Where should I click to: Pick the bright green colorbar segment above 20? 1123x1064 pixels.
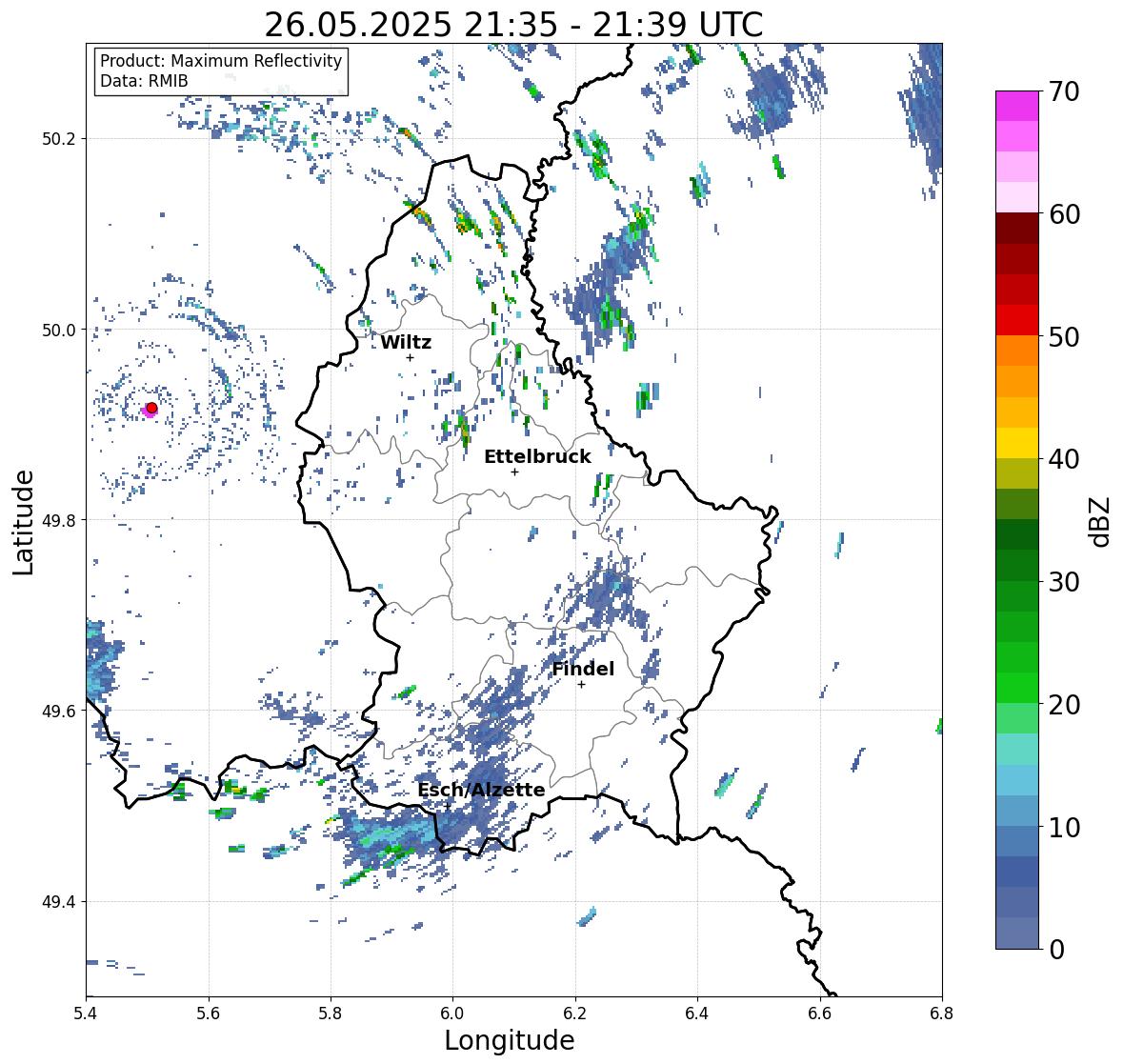click(1017, 688)
